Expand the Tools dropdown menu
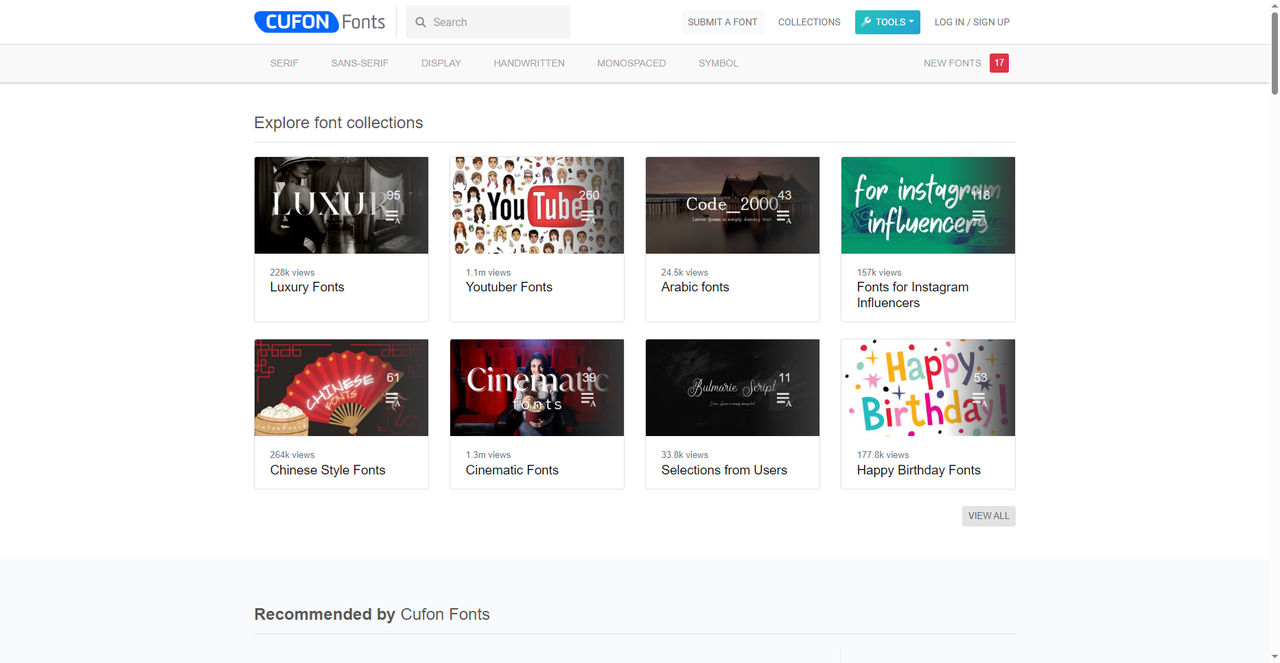 click(887, 22)
